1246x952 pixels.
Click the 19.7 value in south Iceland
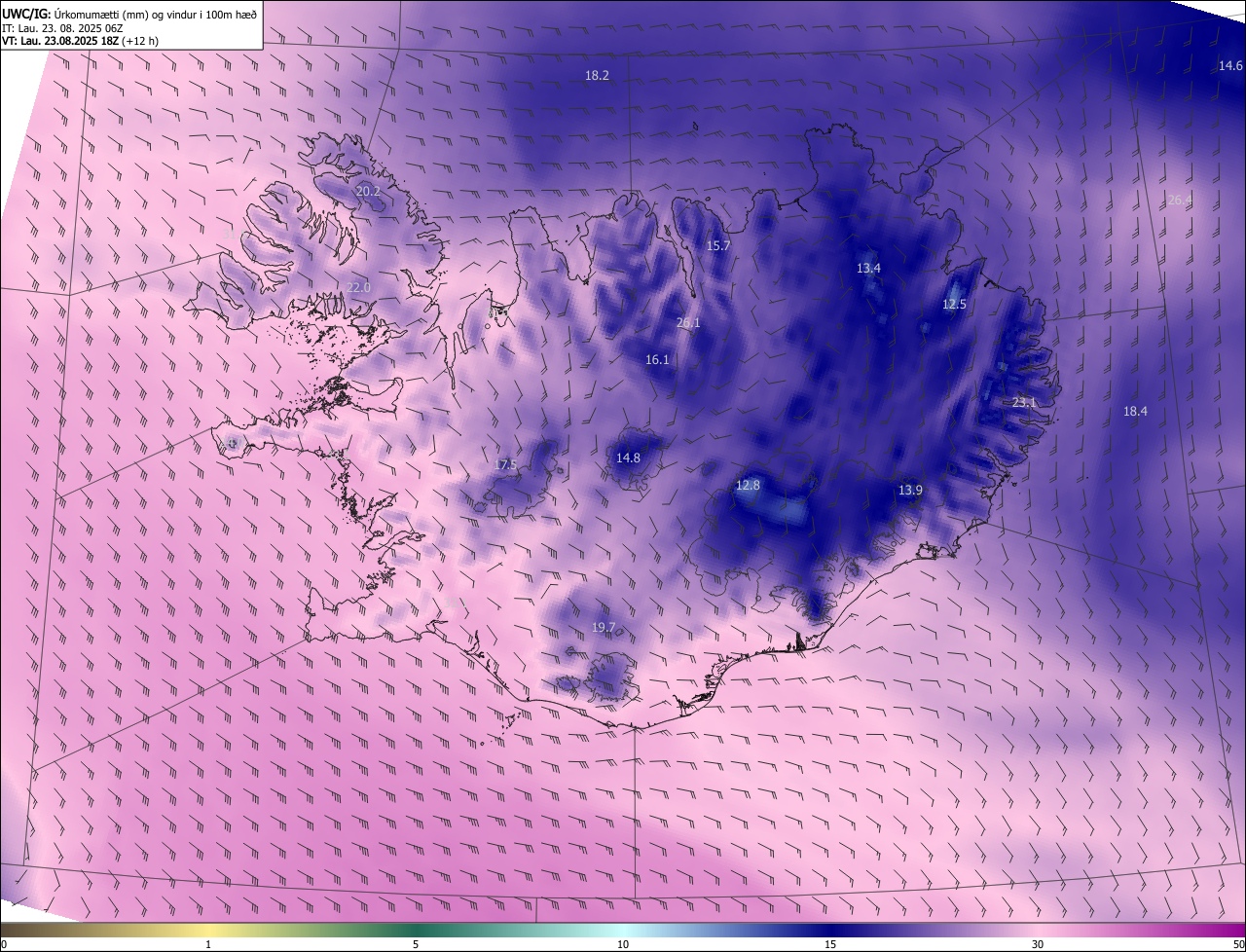[x=604, y=627]
